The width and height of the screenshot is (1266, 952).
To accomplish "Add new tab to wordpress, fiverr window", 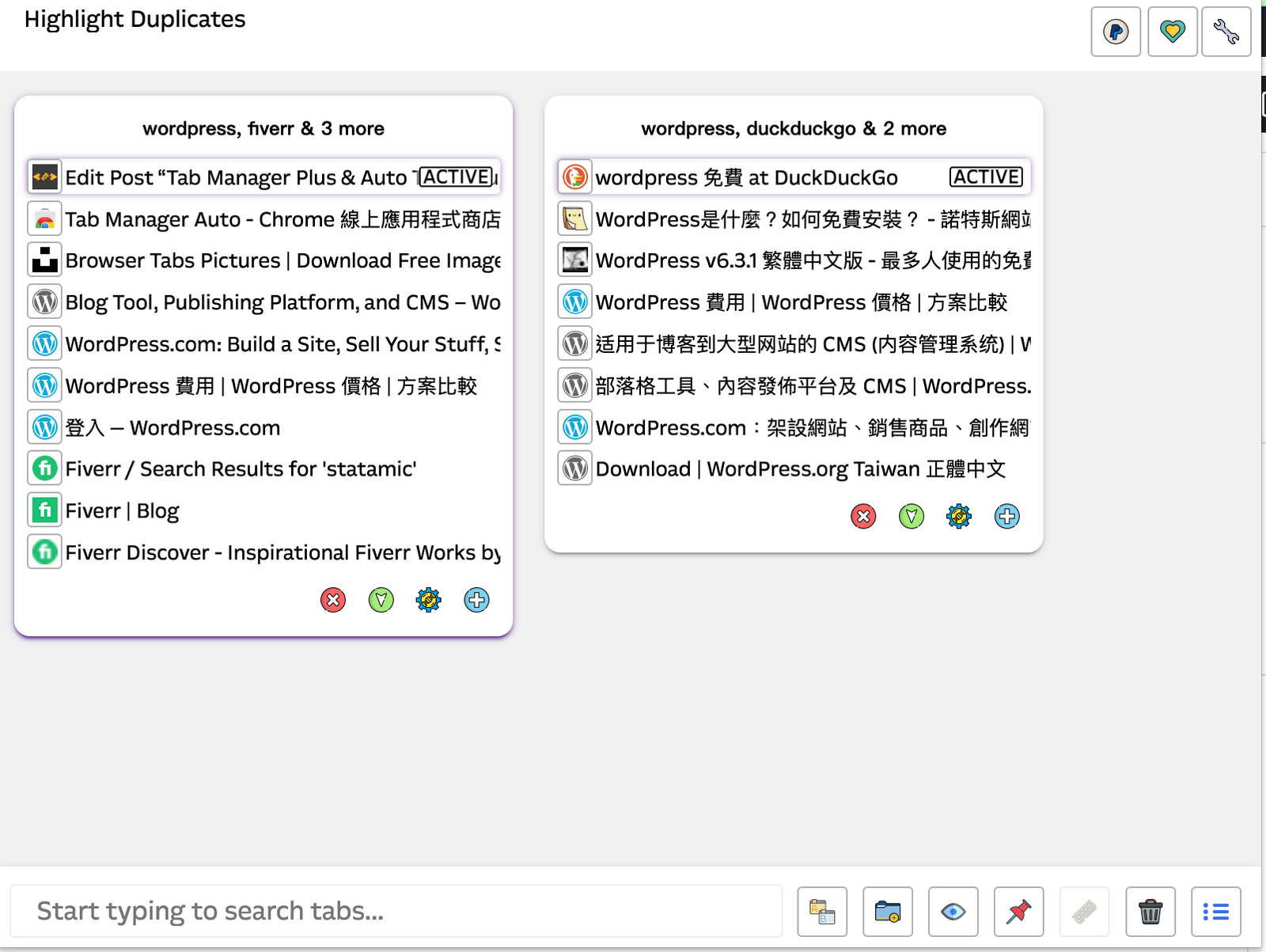I will (476, 600).
